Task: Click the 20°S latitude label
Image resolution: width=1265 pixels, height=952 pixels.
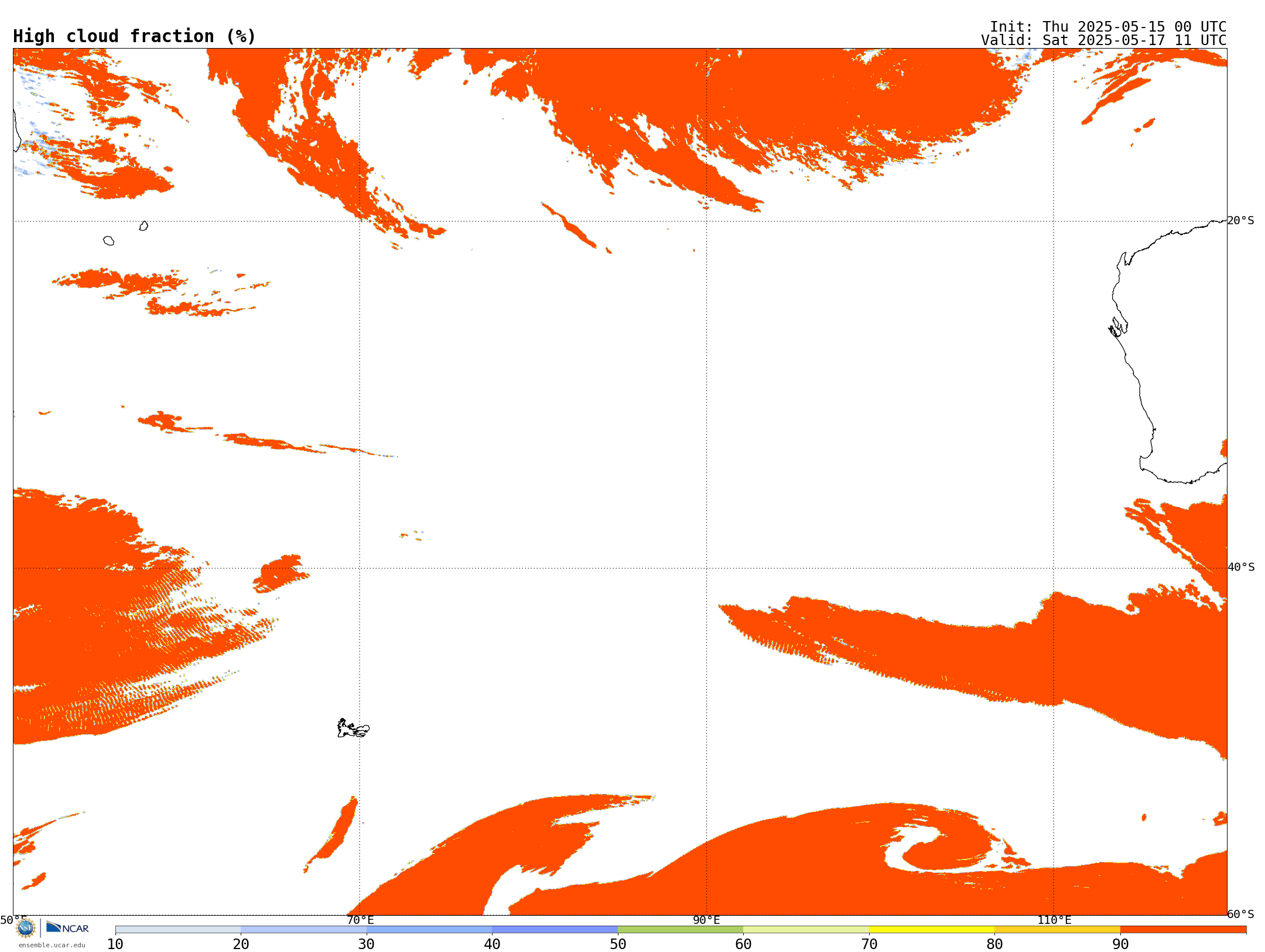Action: [1241, 221]
